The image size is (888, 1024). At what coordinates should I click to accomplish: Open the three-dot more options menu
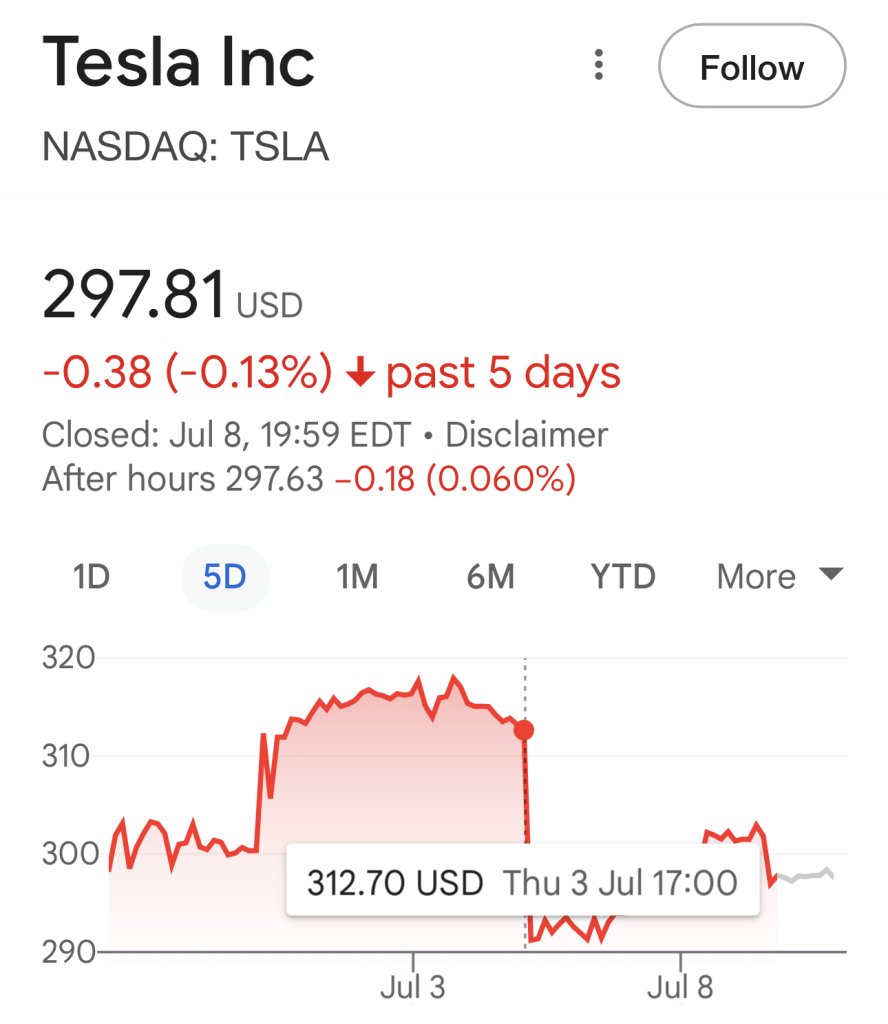pyautogui.click(x=598, y=65)
